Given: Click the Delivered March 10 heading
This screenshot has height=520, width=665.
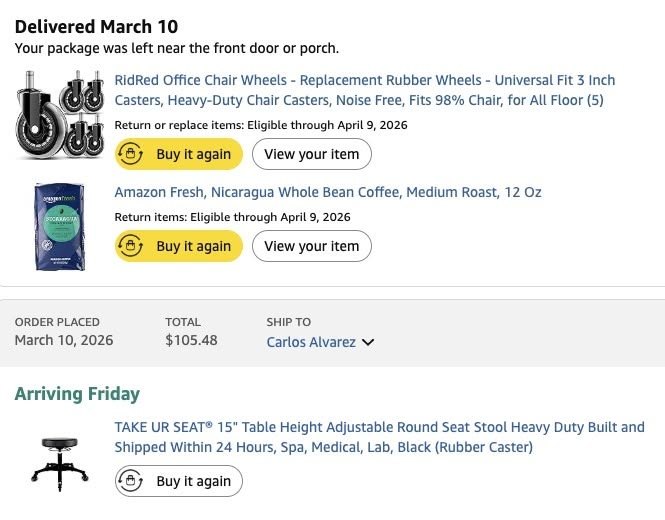Looking at the screenshot, I should coord(96,26).
